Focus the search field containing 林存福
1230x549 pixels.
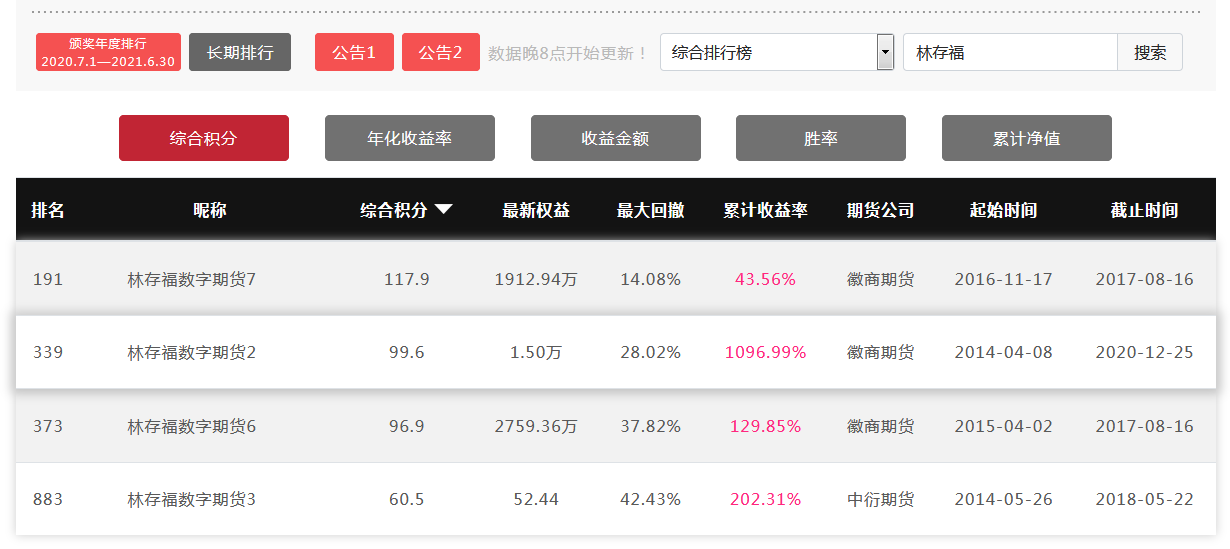[1010, 52]
